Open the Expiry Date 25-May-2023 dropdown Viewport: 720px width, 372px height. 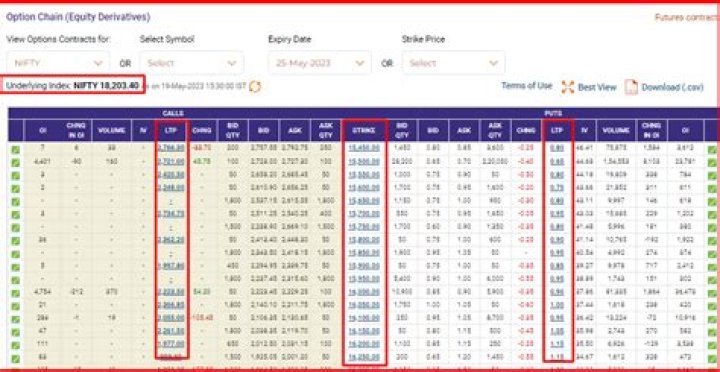tap(320, 63)
